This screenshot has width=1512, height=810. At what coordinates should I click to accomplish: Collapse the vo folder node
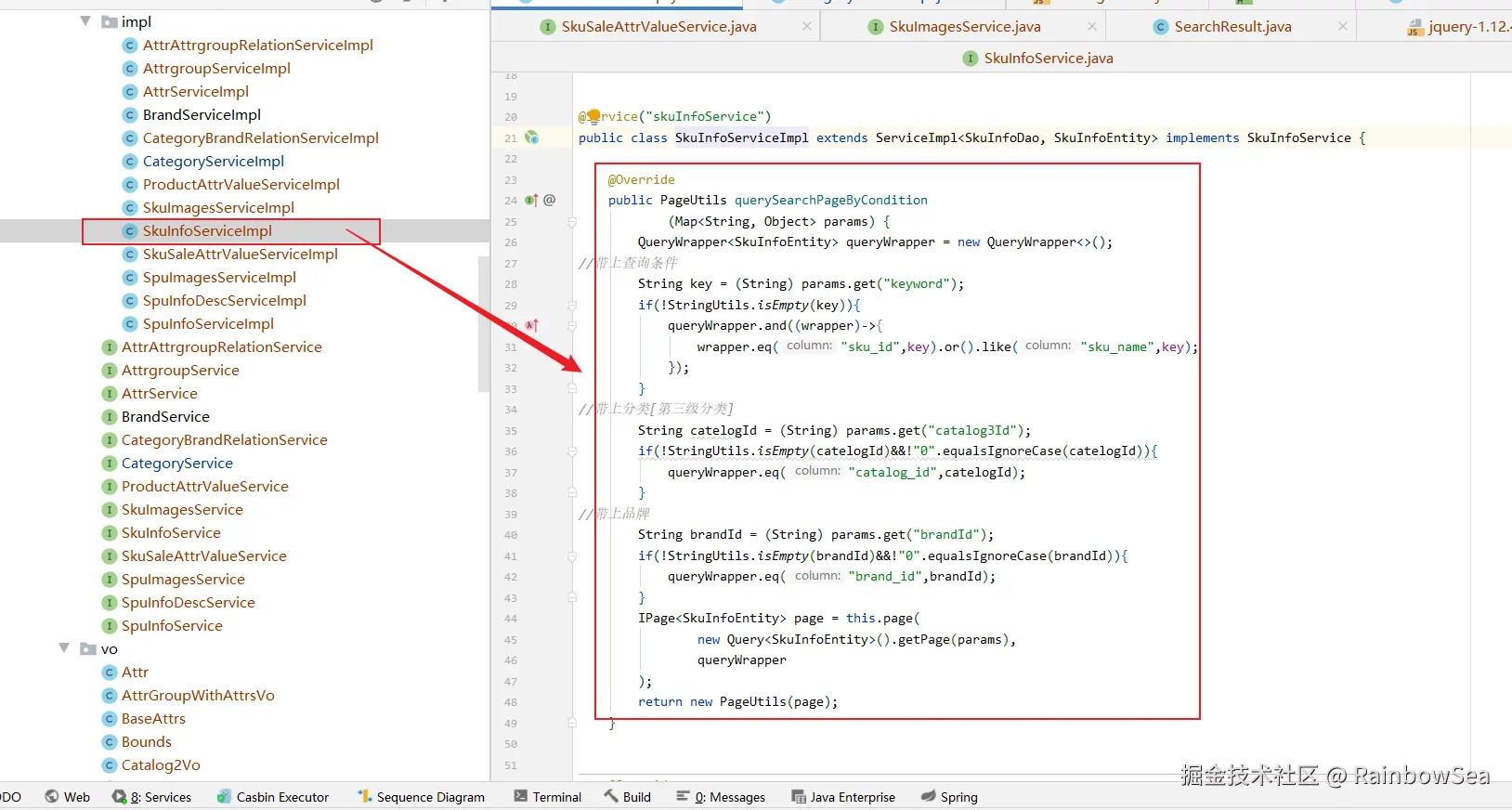point(64,647)
